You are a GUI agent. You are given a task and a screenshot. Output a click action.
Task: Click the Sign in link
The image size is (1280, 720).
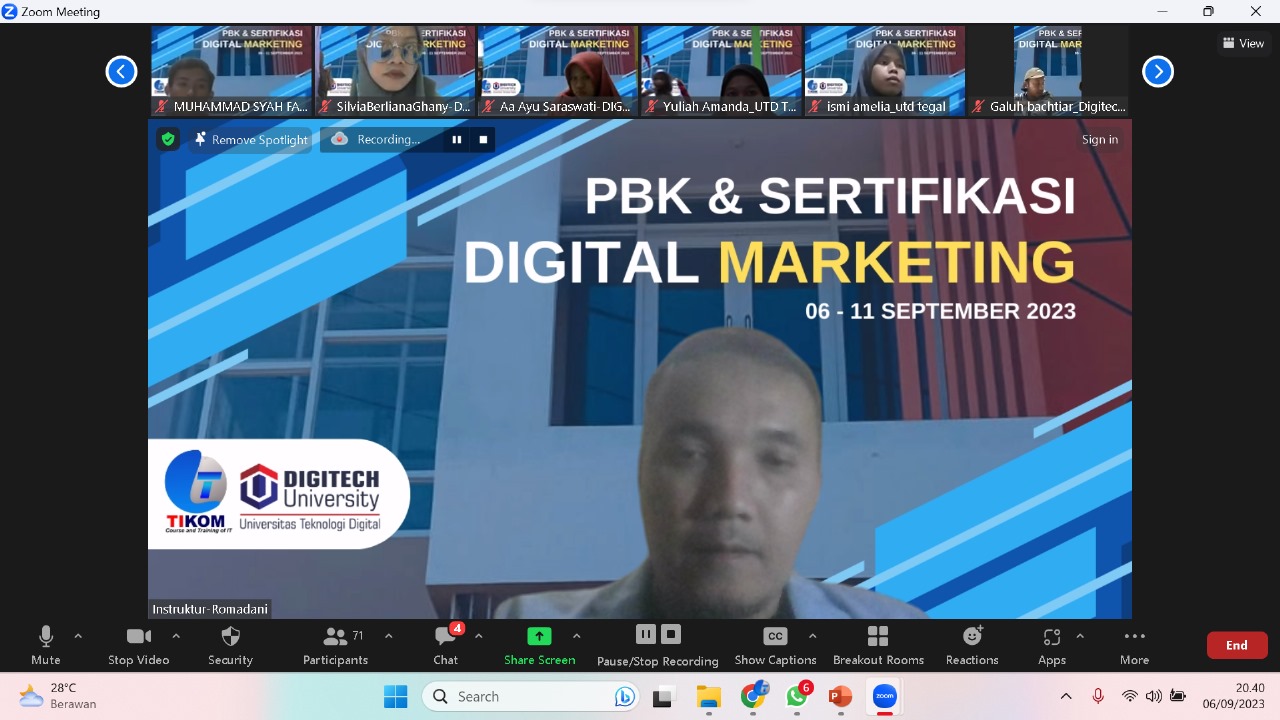(1100, 139)
